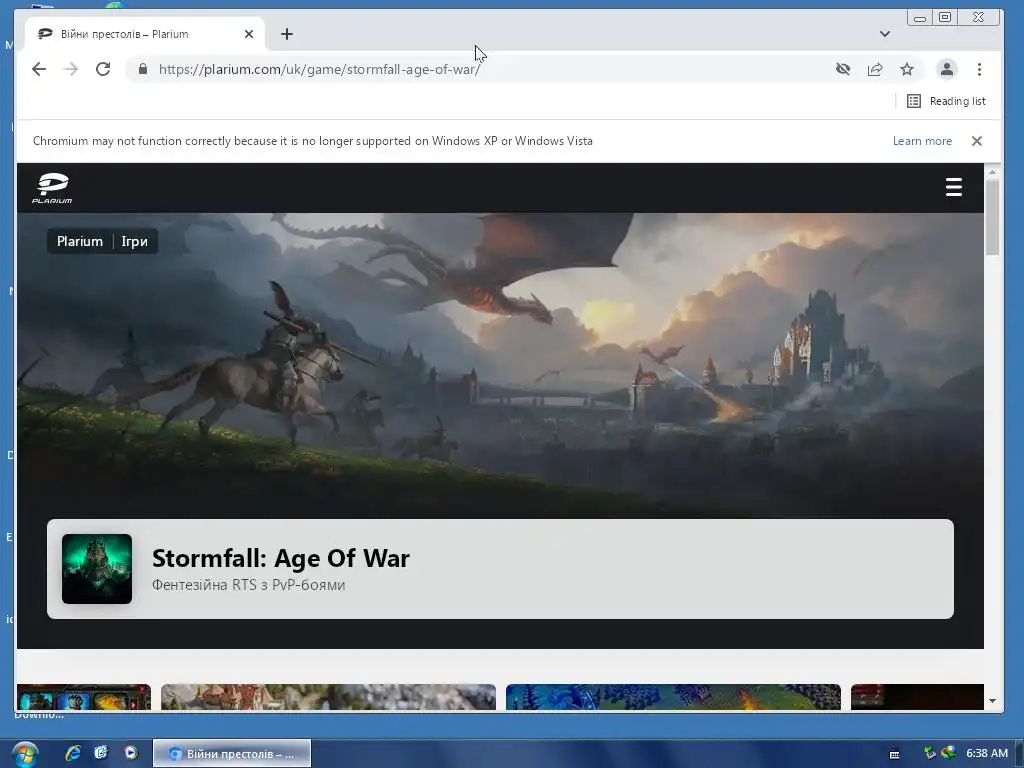Click the Stormfall game icon thumbnail
The image size is (1024, 768).
coord(97,569)
